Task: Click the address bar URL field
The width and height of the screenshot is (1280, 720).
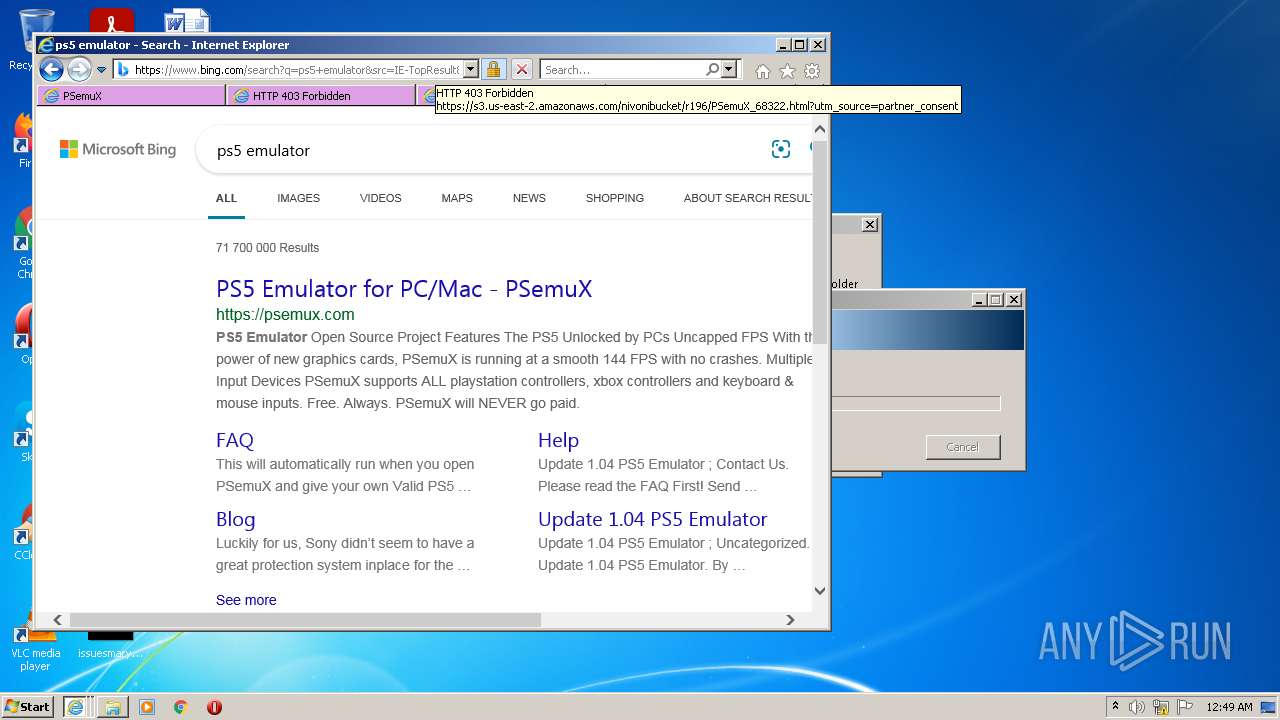Action: coord(296,70)
